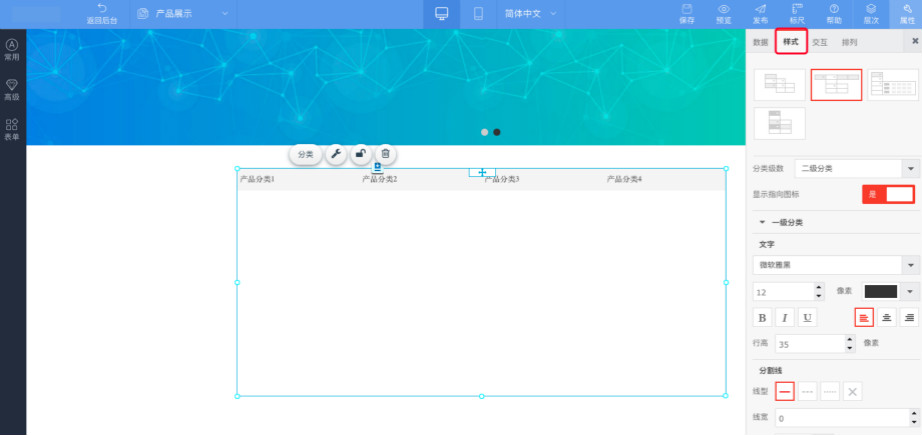922x435 pixels.
Task: Toggle bold text formatting
Action: [762, 317]
